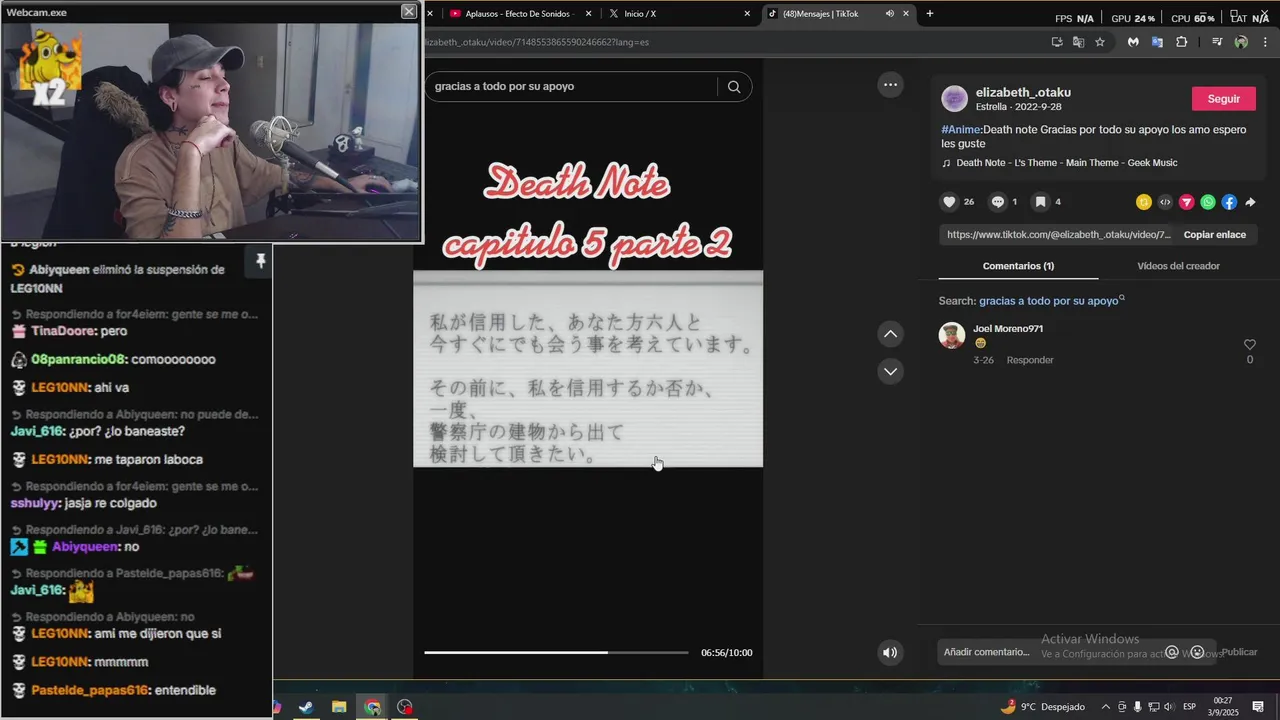Click Responder under Joel's comment
The image size is (1280, 720).
click(x=1030, y=360)
